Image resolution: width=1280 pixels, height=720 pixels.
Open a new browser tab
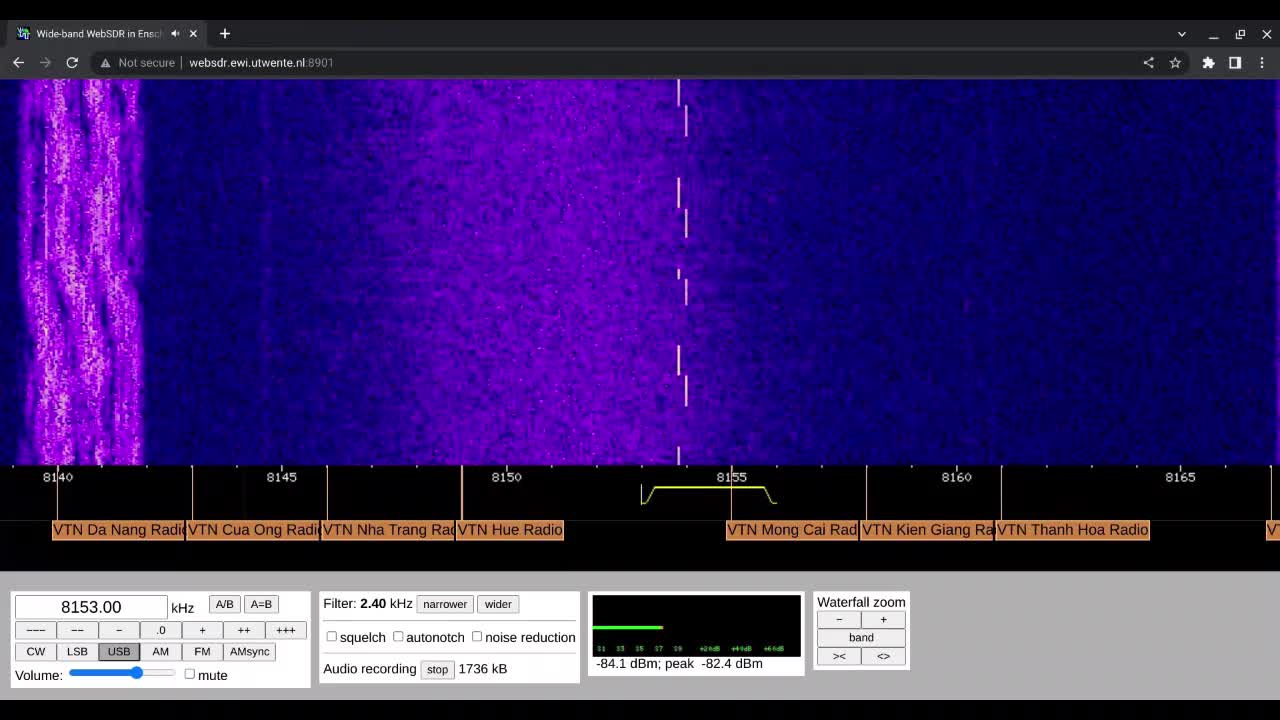225,33
